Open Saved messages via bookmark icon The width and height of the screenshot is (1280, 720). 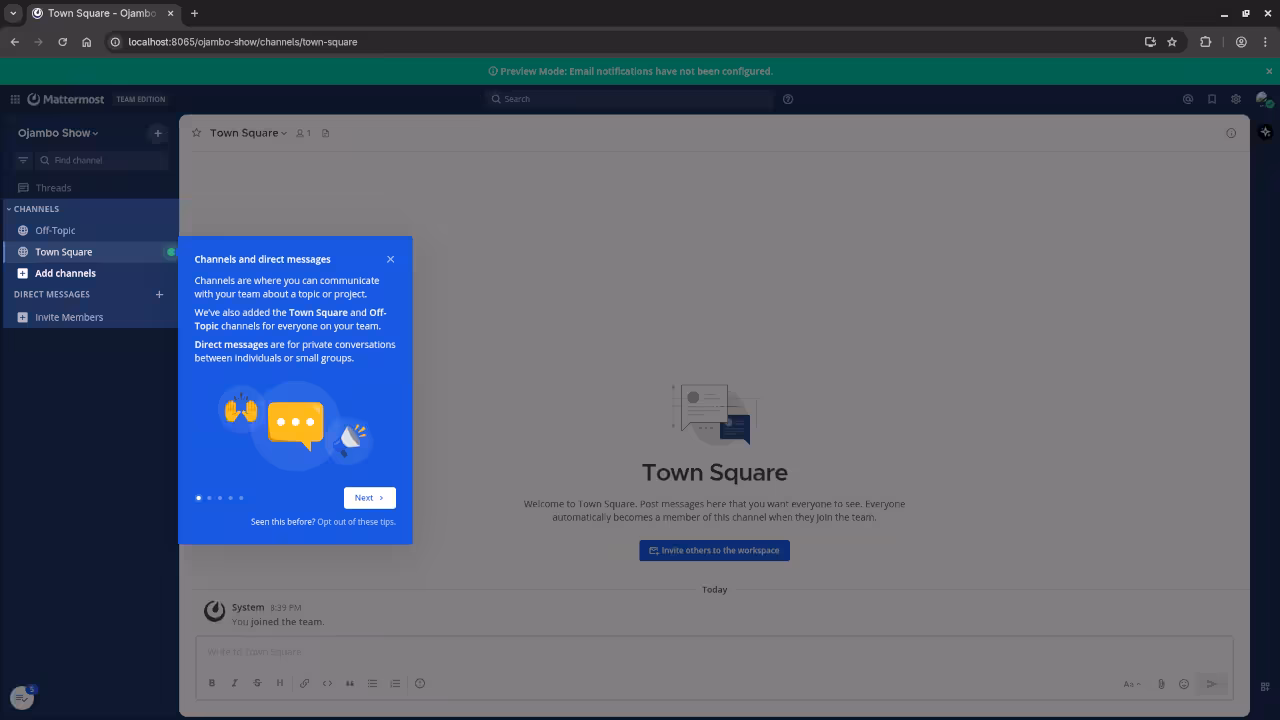pyautogui.click(x=1212, y=99)
